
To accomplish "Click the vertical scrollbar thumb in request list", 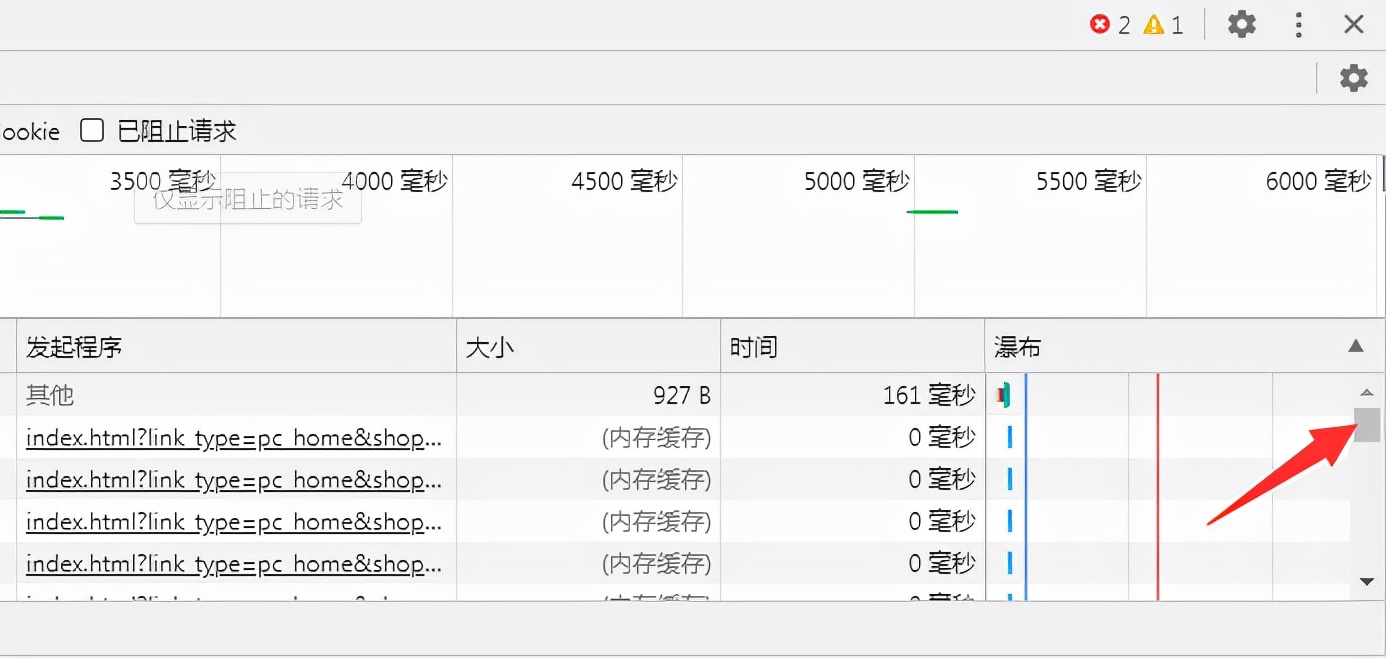I will coord(1368,425).
